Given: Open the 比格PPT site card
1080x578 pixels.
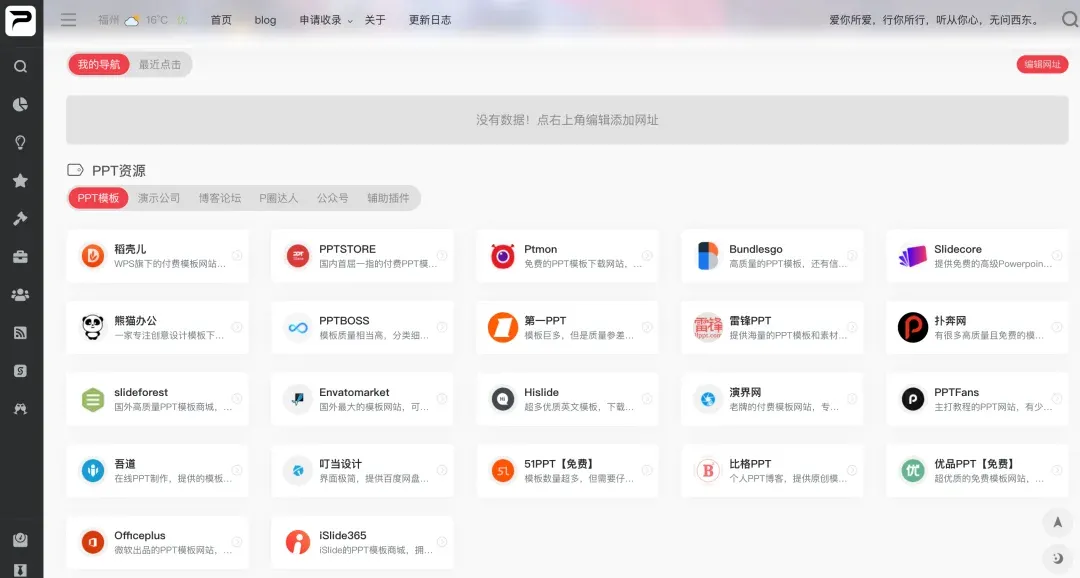Looking at the screenshot, I should click(x=772, y=471).
